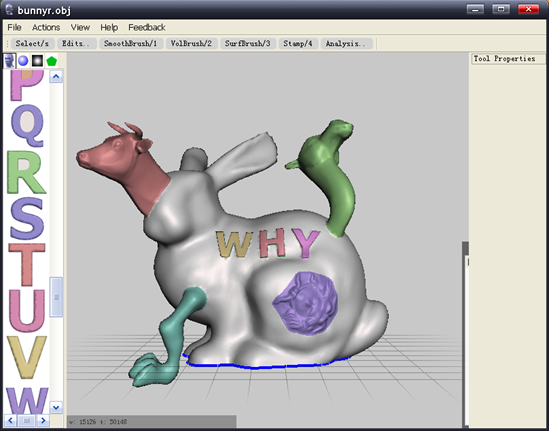
Task: Click the vertex and triangle count status text
Action: pyautogui.click(x=98, y=422)
